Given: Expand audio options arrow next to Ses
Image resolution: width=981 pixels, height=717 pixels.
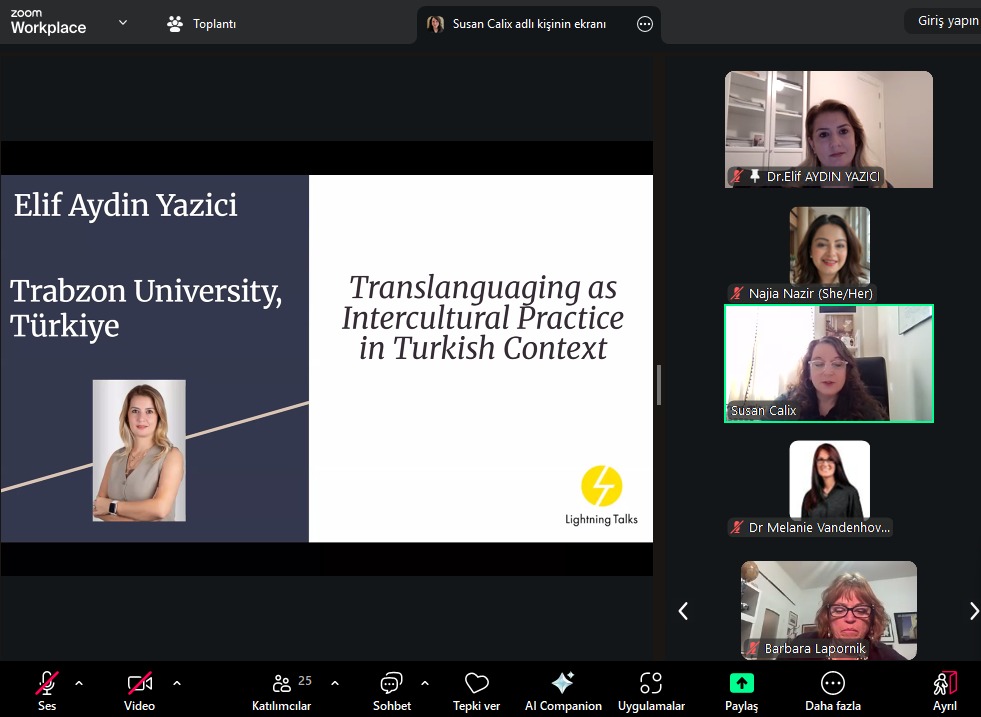Looking at the screenshot, I should tap(79, 683).
